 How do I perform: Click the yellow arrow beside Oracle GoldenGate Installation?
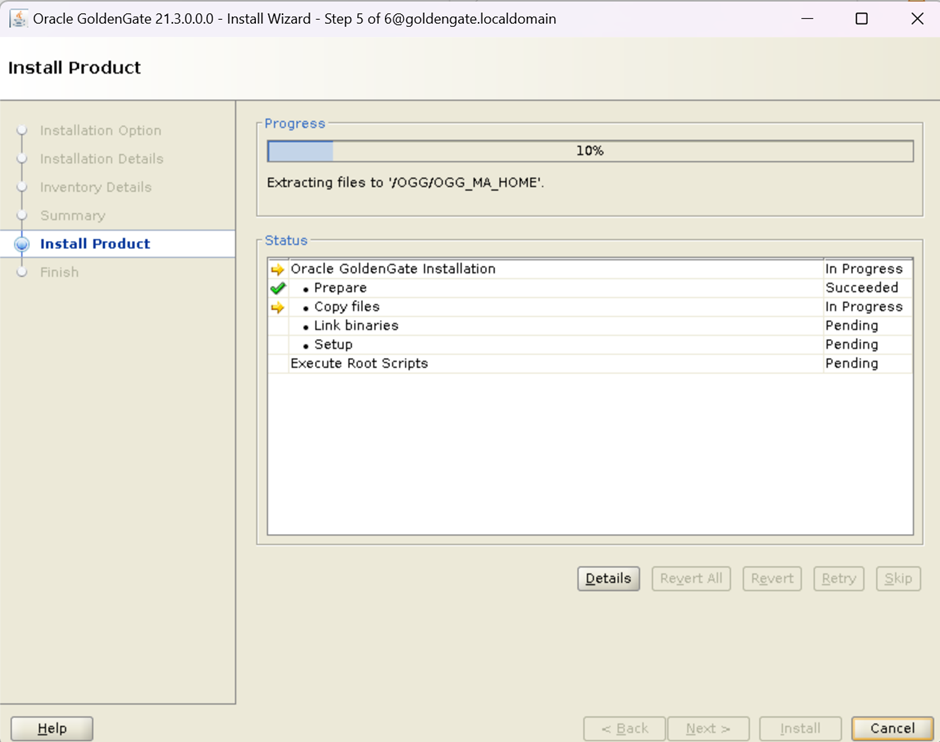pyautogui.click(x=278, y=269)
